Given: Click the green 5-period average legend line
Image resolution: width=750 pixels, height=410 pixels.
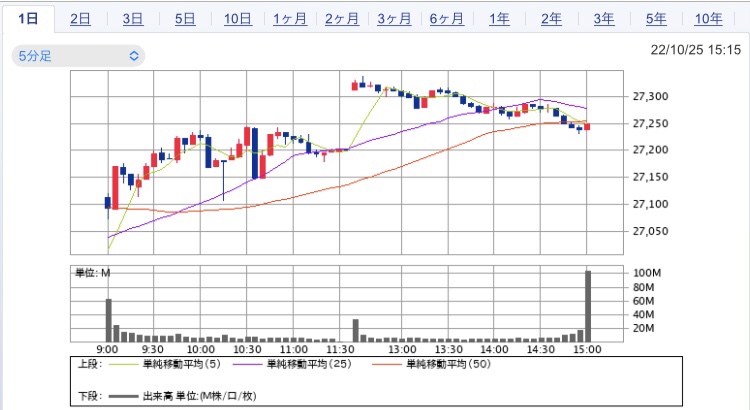Looking at the screenshot, I should [123, 365].
